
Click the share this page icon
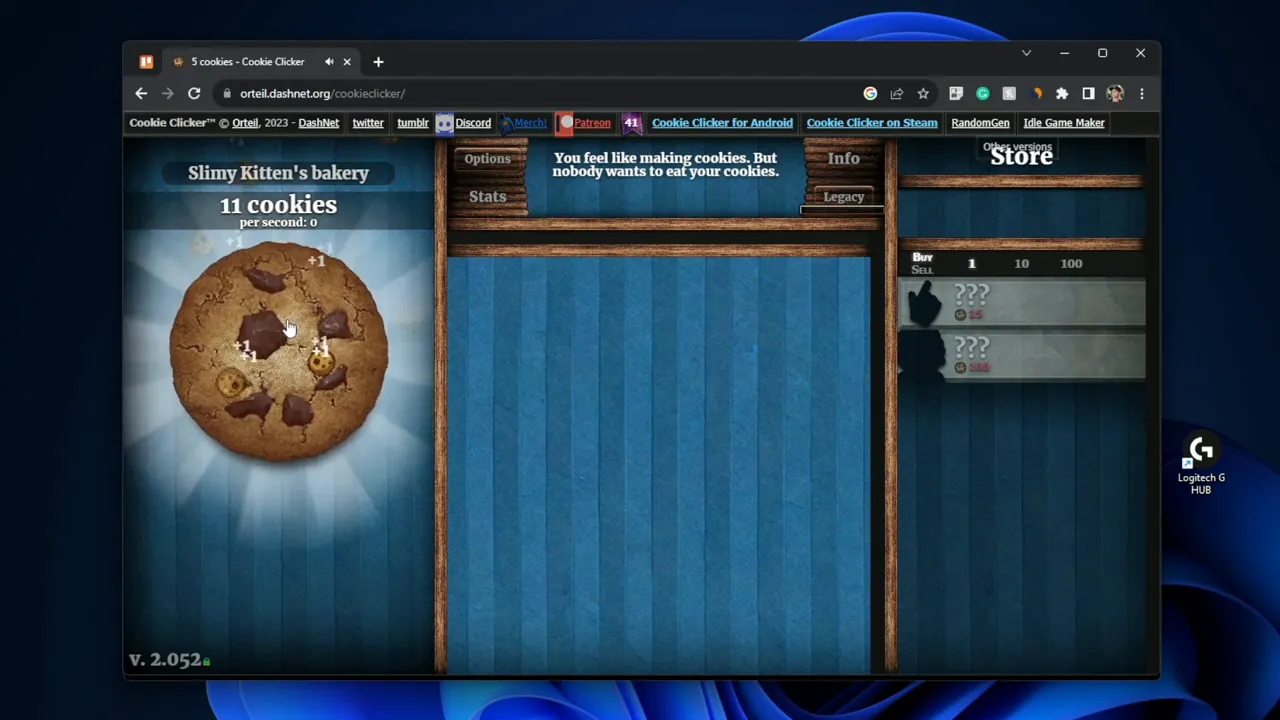[x=897, y=94]
